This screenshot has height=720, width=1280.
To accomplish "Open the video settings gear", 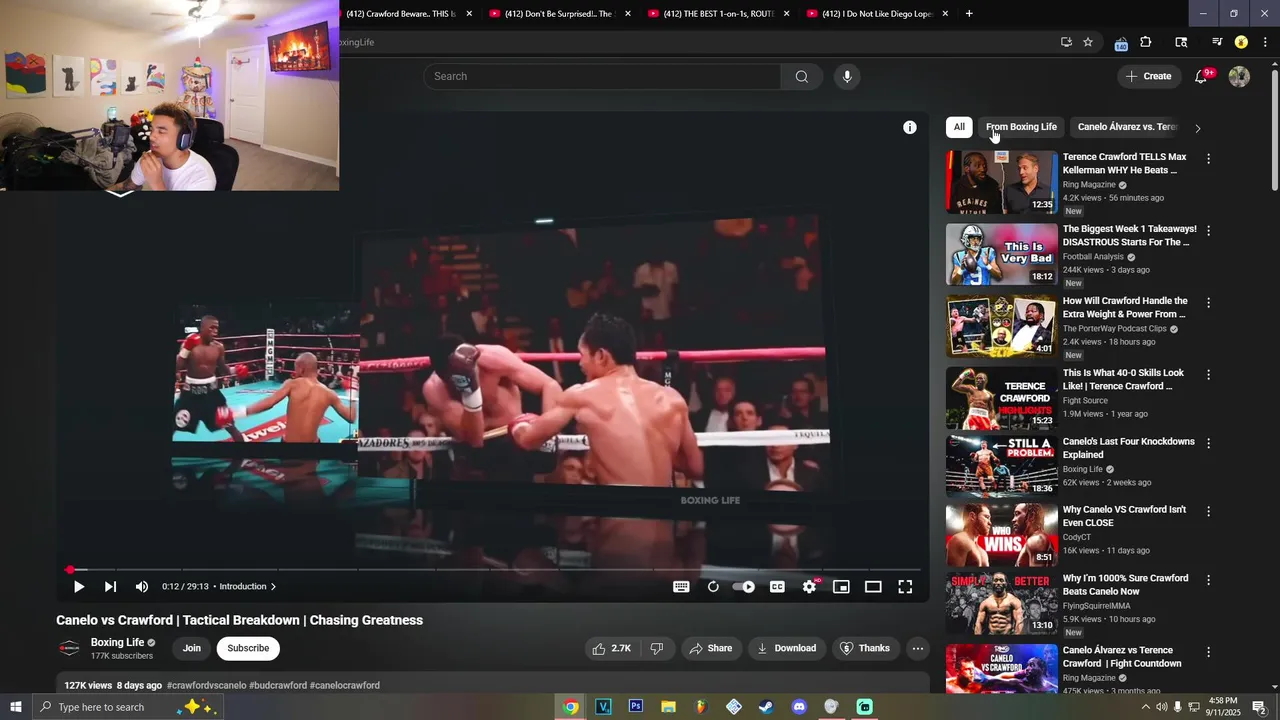I will point(809,587).
